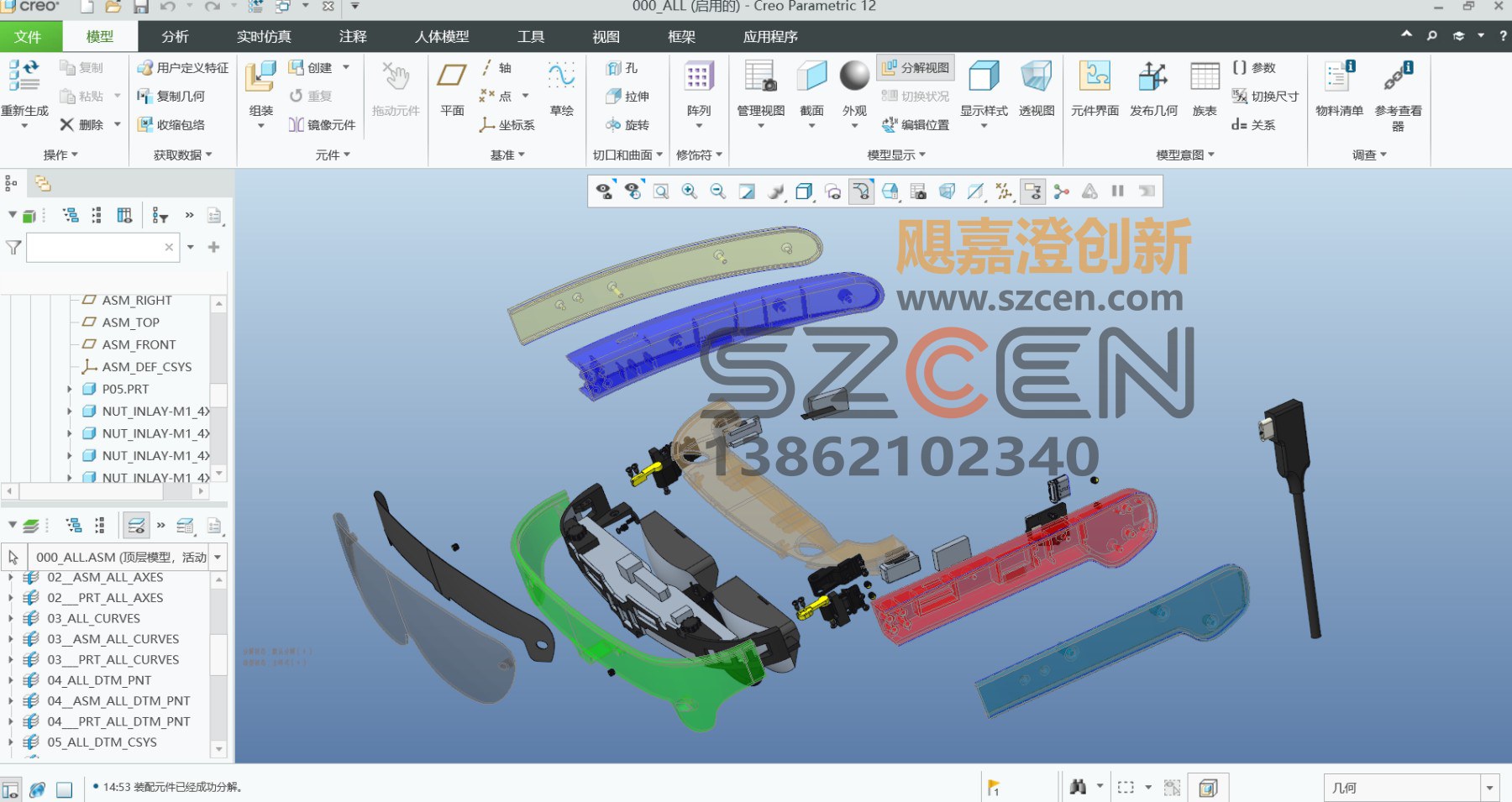Open the Model Display (模型显示) group dropdown
The width and height of the screenshot is (1512, 802).
click(896, 155)
